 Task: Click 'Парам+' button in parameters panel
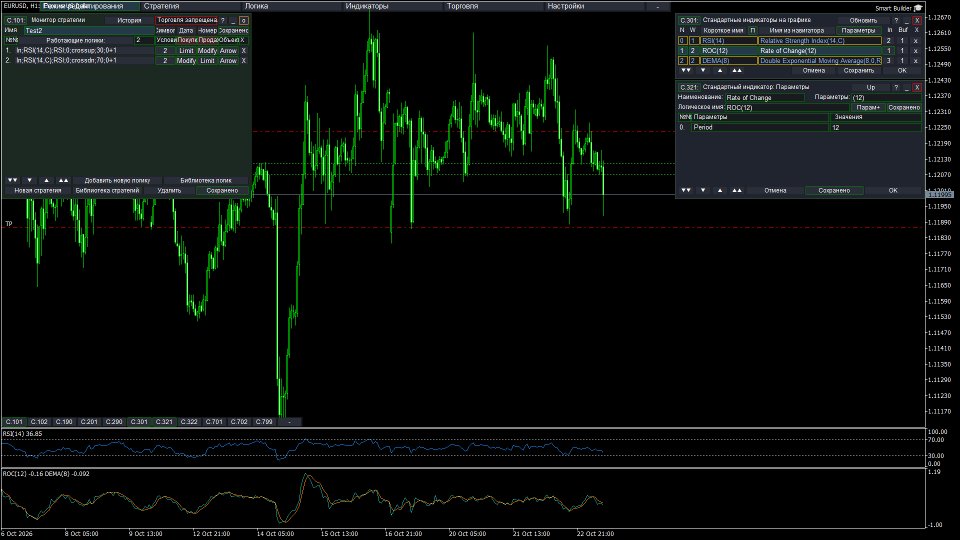pyautogui.click(x=868, y=107)
